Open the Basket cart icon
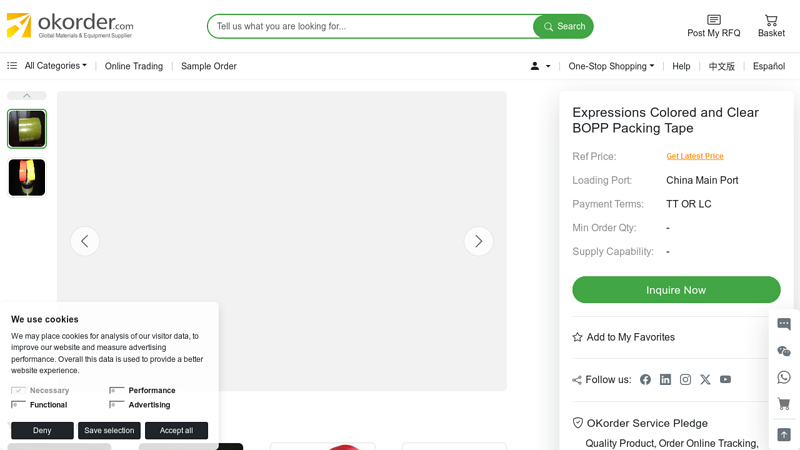800x450 pixels. tap(771, 20)
